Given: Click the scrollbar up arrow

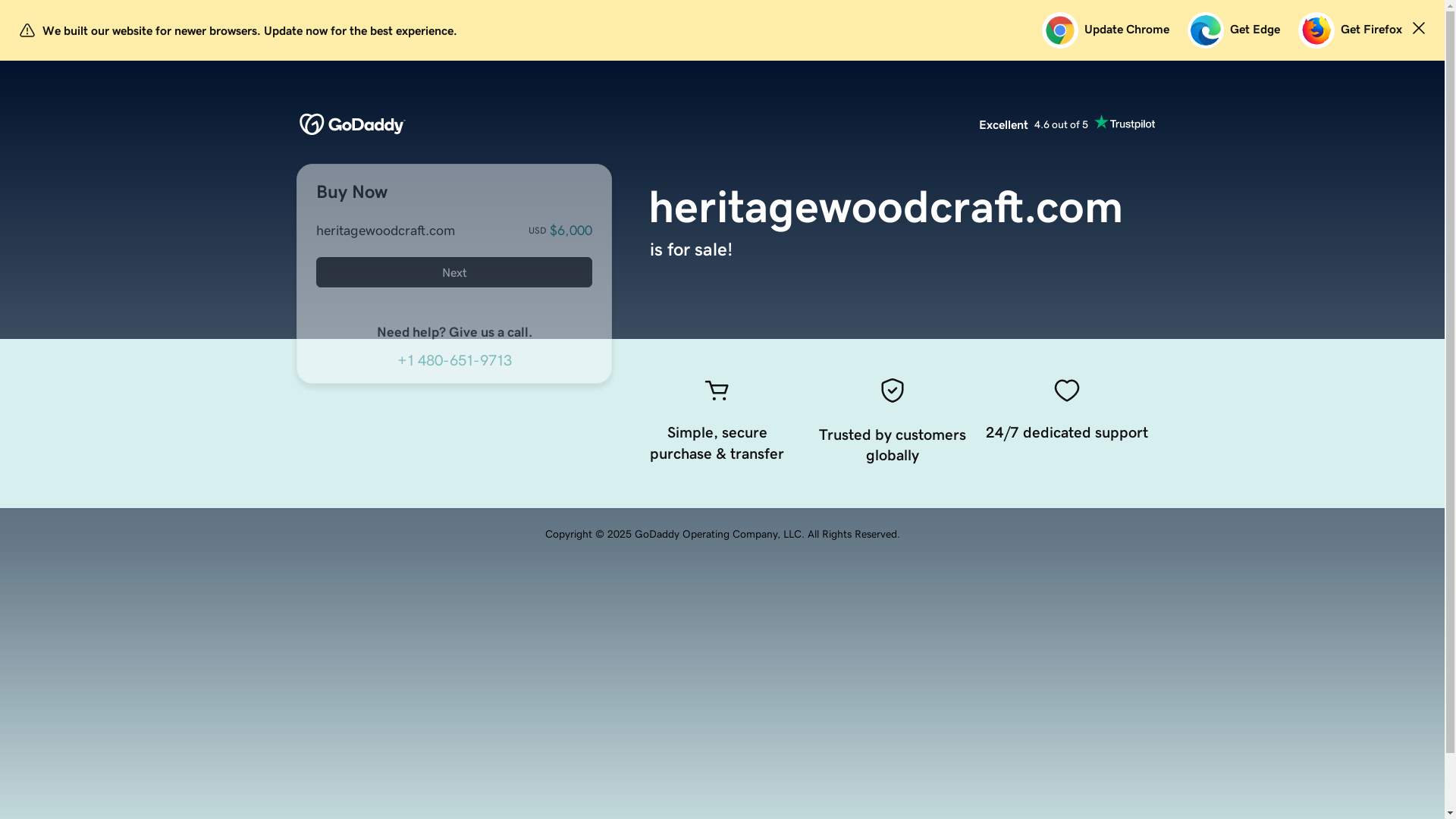Looking at the screenshot, I should (x=1450, y=5).
